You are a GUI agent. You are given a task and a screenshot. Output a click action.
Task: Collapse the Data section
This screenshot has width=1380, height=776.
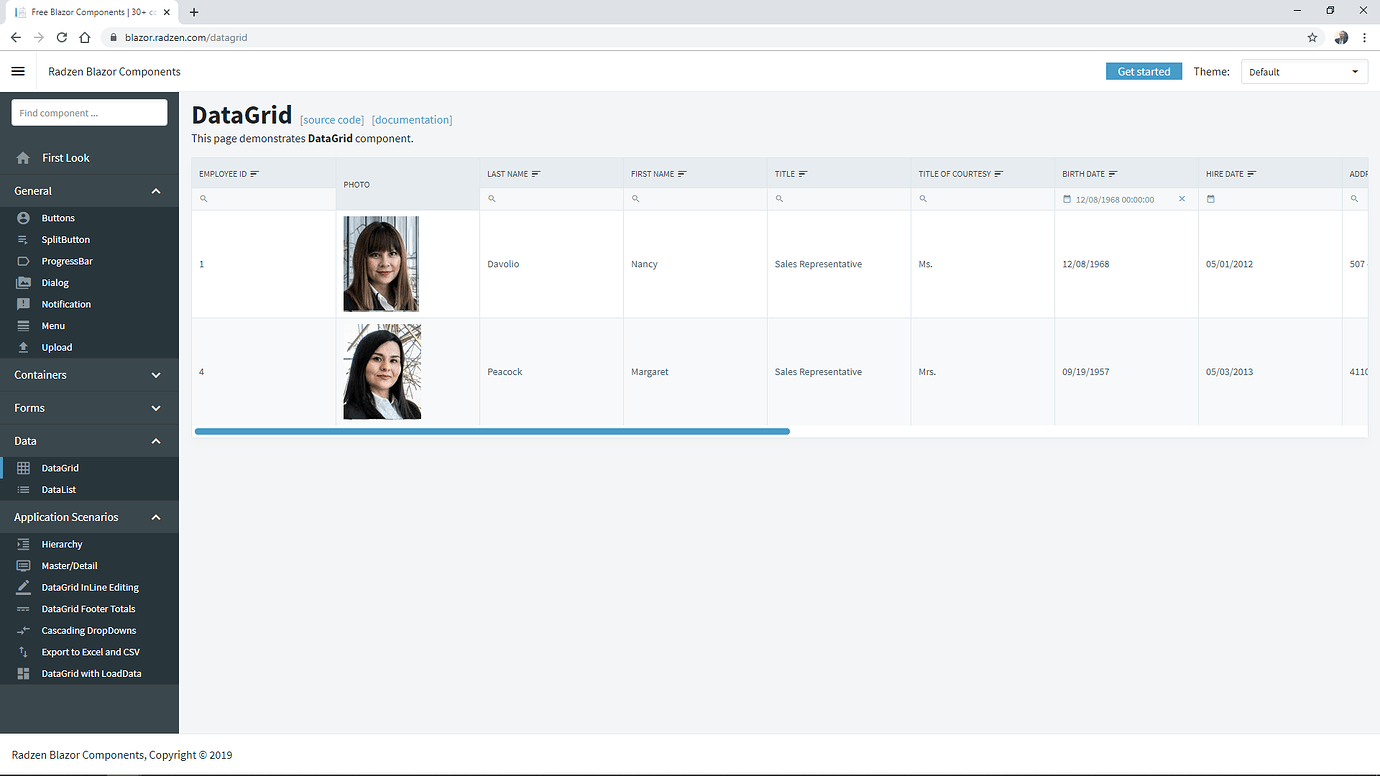tap(156, 441)
